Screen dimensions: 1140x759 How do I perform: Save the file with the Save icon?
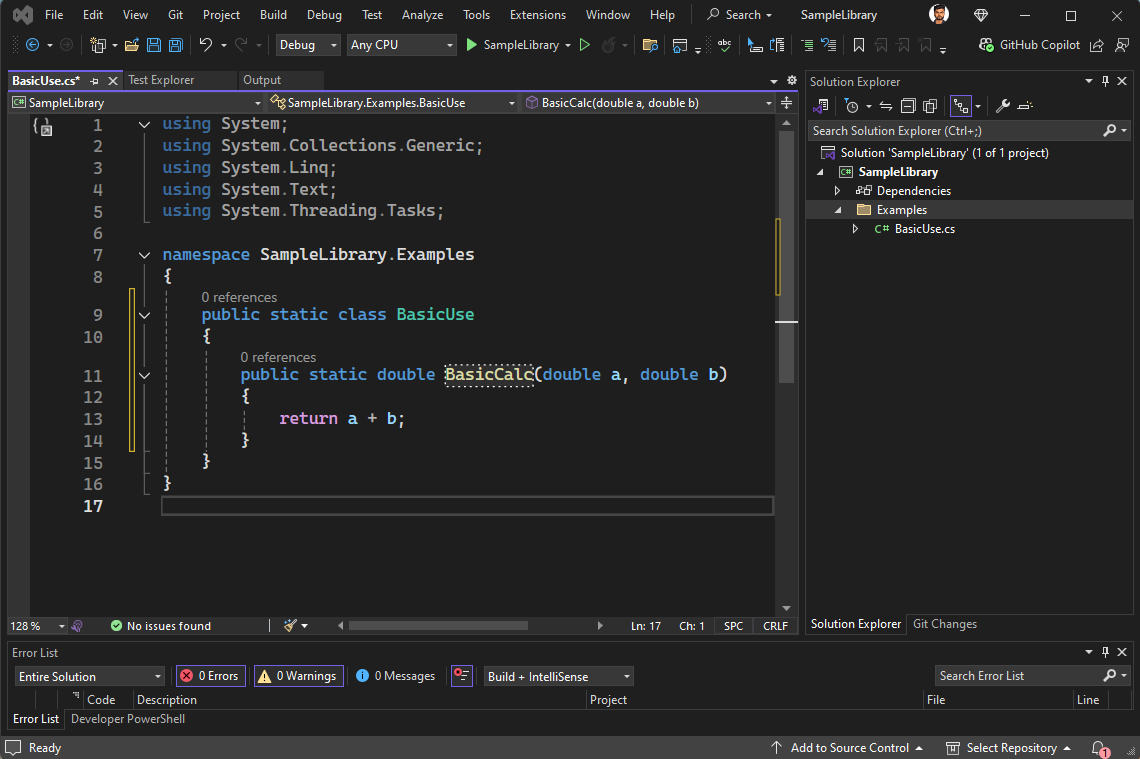[x=153, y=45]
